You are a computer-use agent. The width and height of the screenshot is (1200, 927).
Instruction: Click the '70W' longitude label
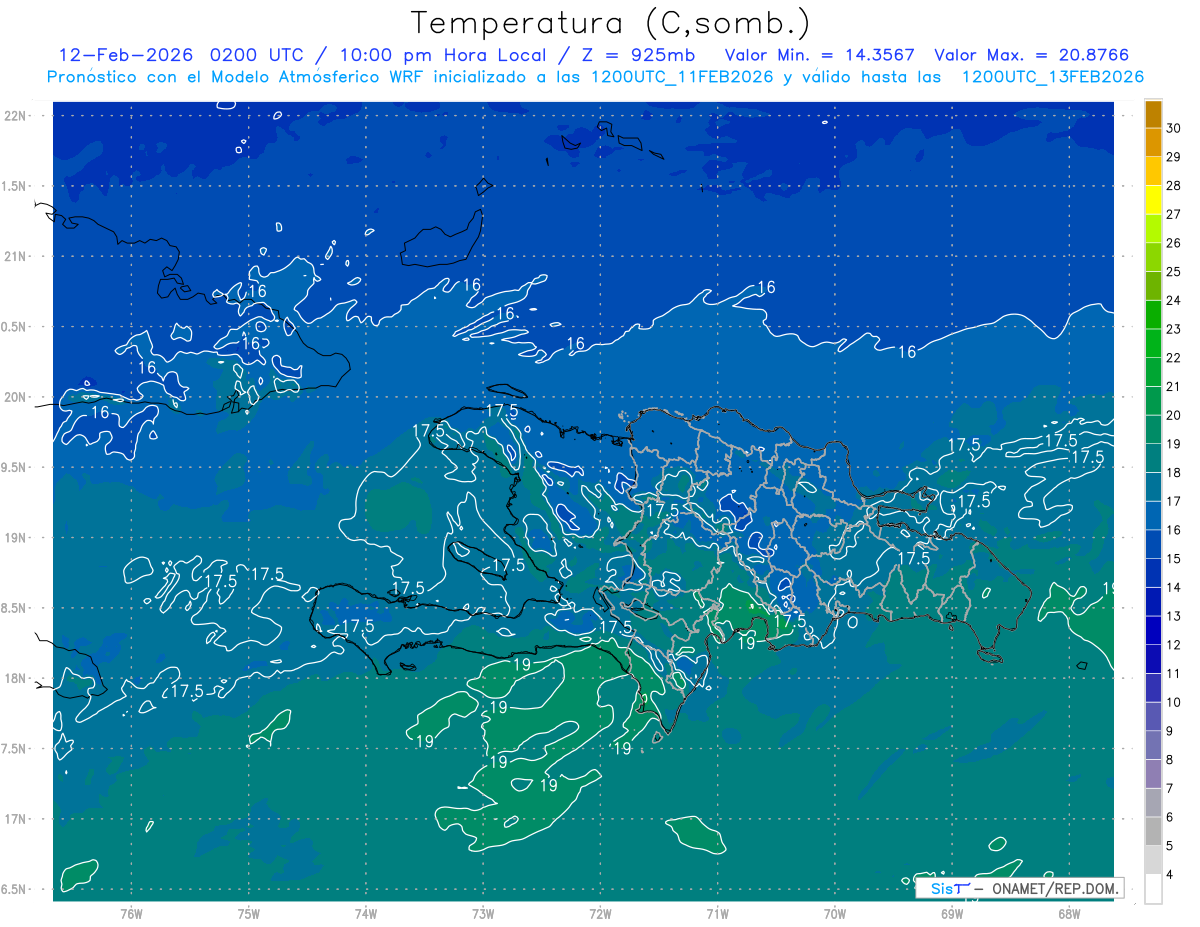[x=835, y=913]
